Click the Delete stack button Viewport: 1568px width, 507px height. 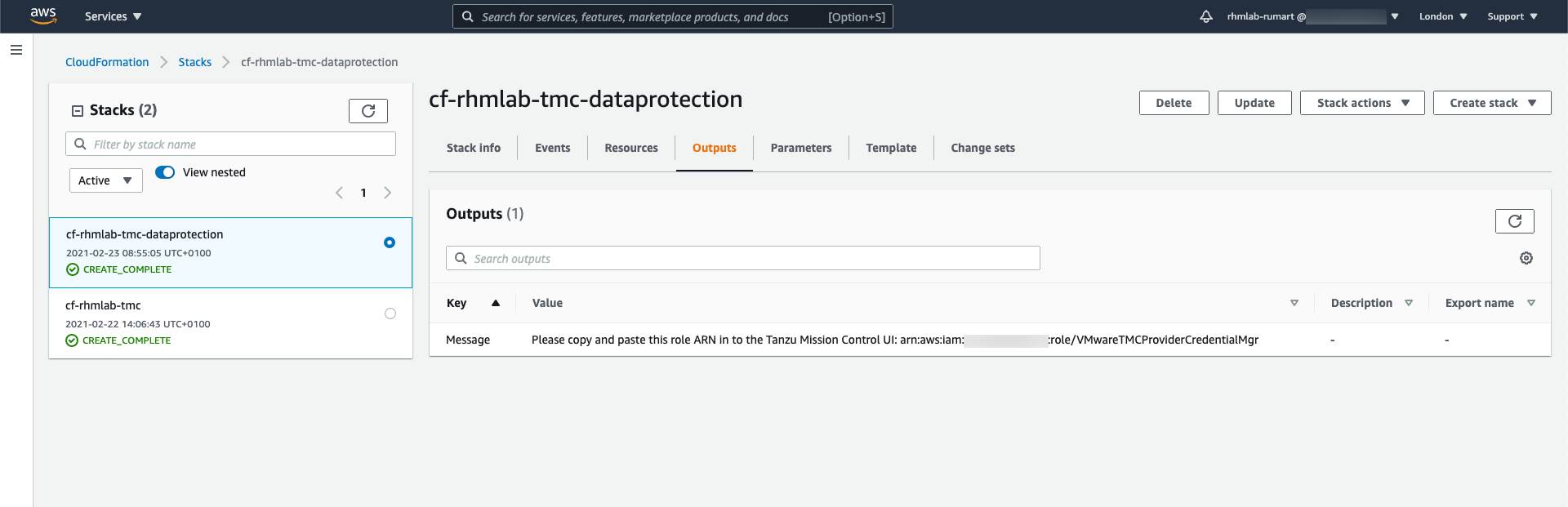(1174, 103)
